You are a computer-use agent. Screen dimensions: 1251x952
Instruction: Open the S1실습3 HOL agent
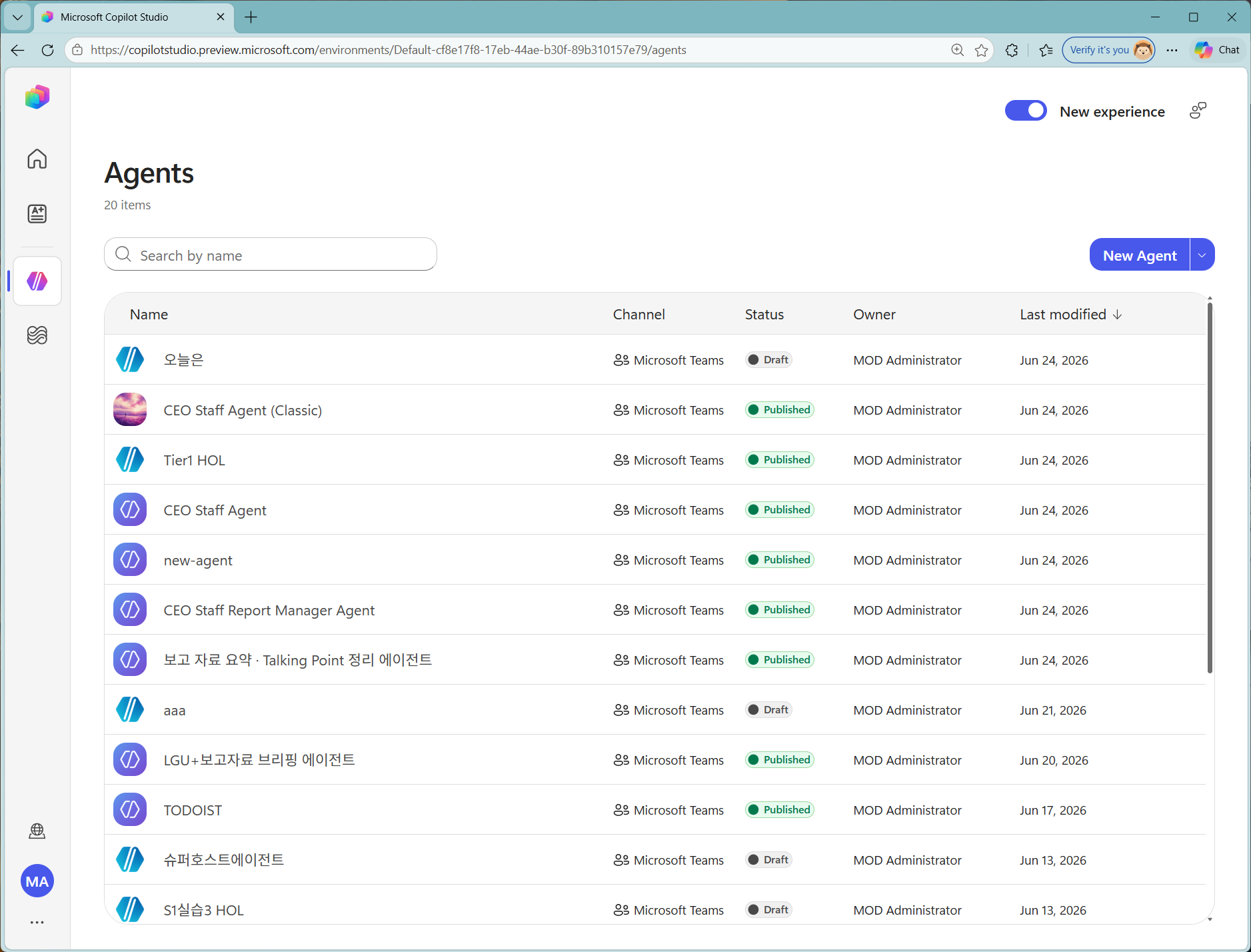[204, 911]
